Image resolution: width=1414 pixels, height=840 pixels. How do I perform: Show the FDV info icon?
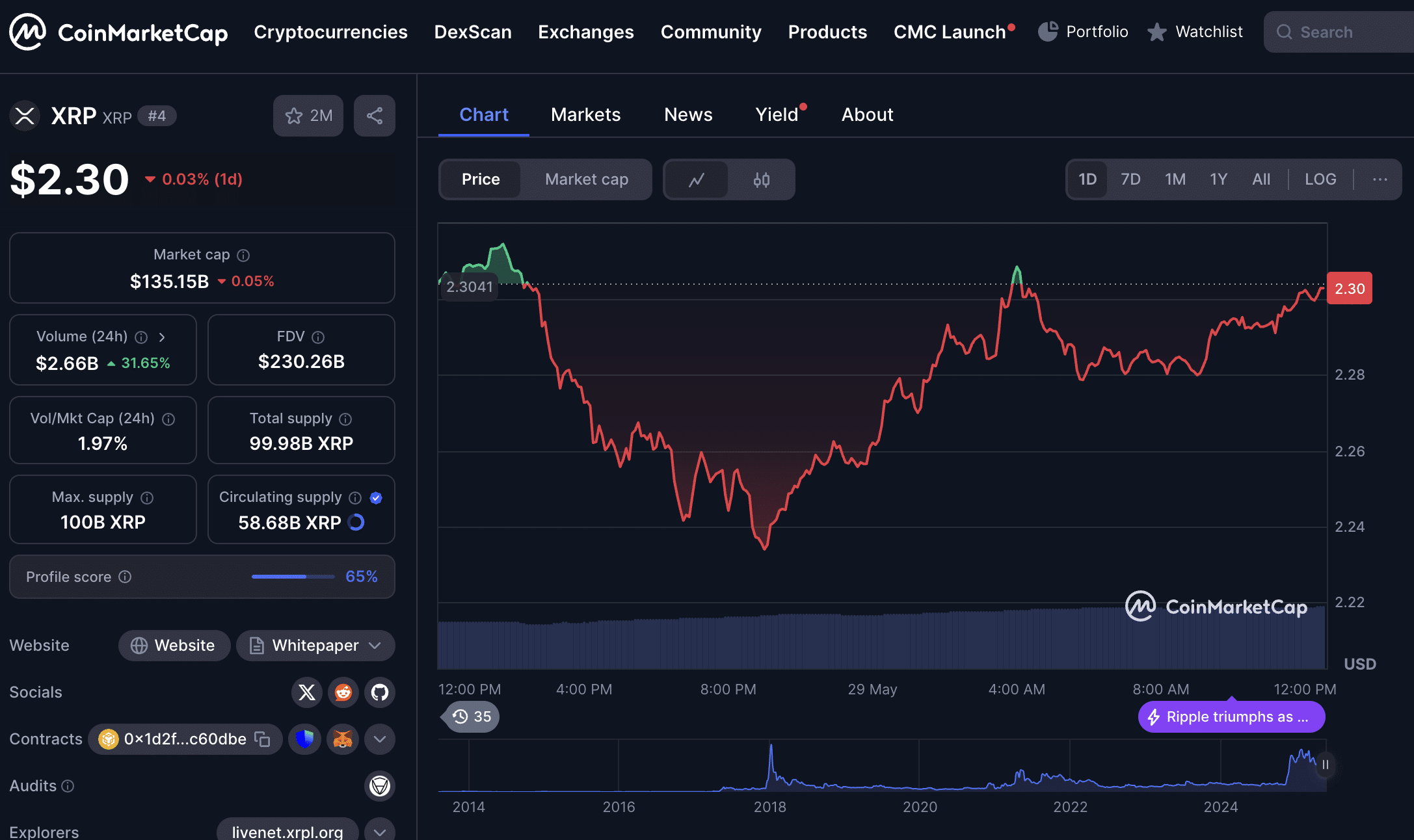[318, 337]
